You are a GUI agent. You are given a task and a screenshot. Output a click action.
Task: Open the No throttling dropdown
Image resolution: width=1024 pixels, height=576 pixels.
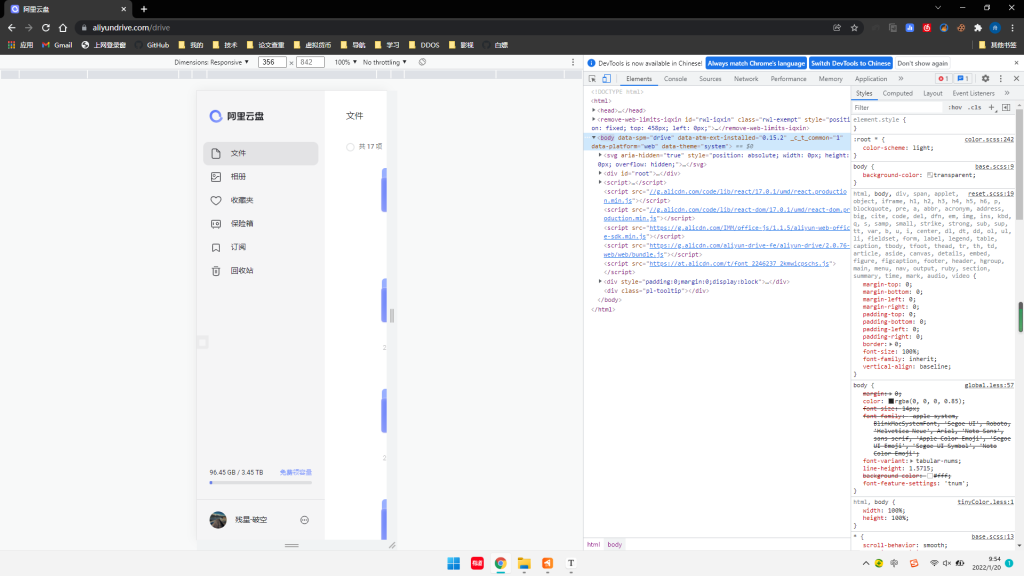coord(385,62)
